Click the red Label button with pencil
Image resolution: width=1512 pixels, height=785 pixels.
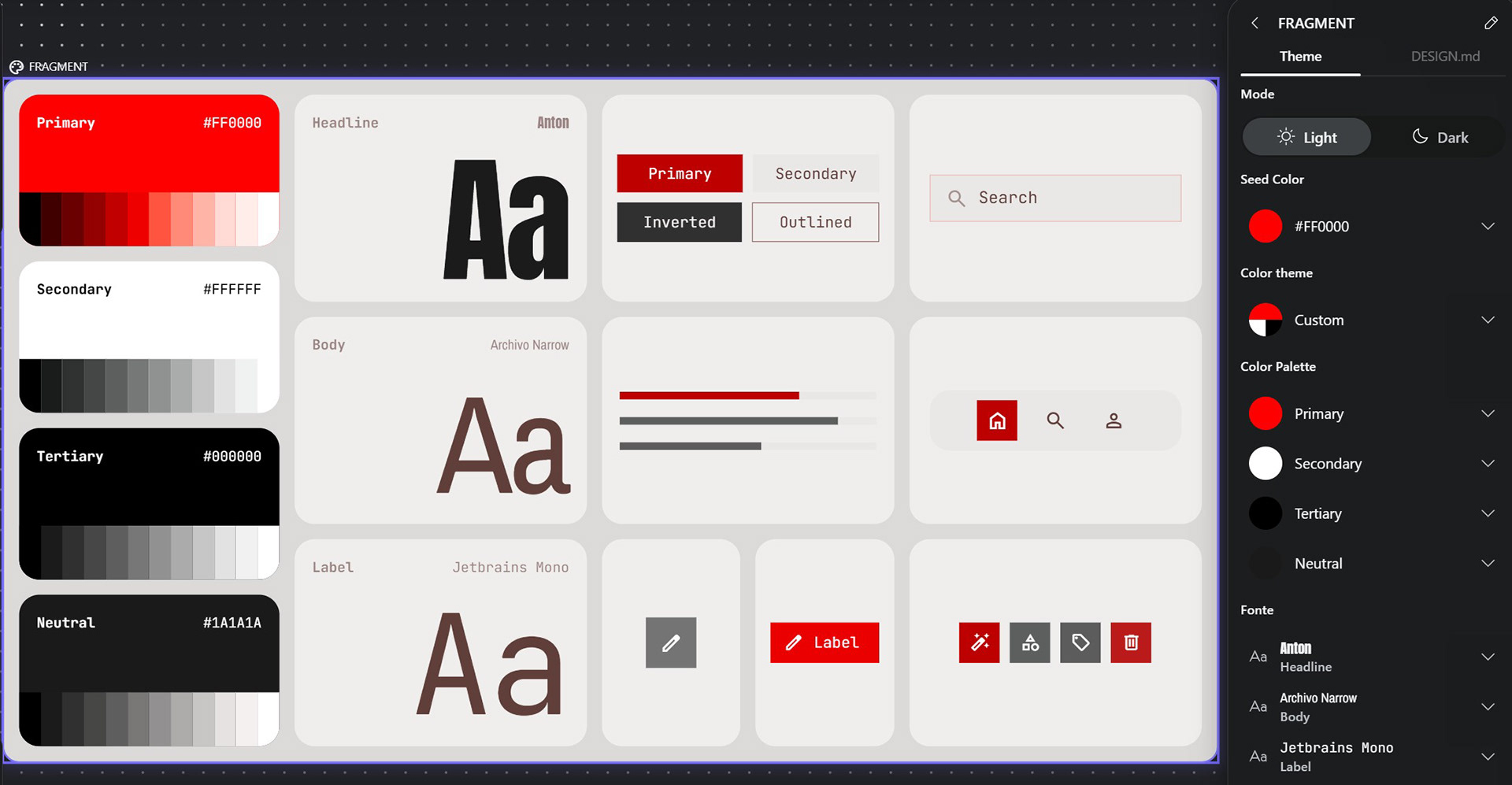pyautogui.click(x=825, y=642)
